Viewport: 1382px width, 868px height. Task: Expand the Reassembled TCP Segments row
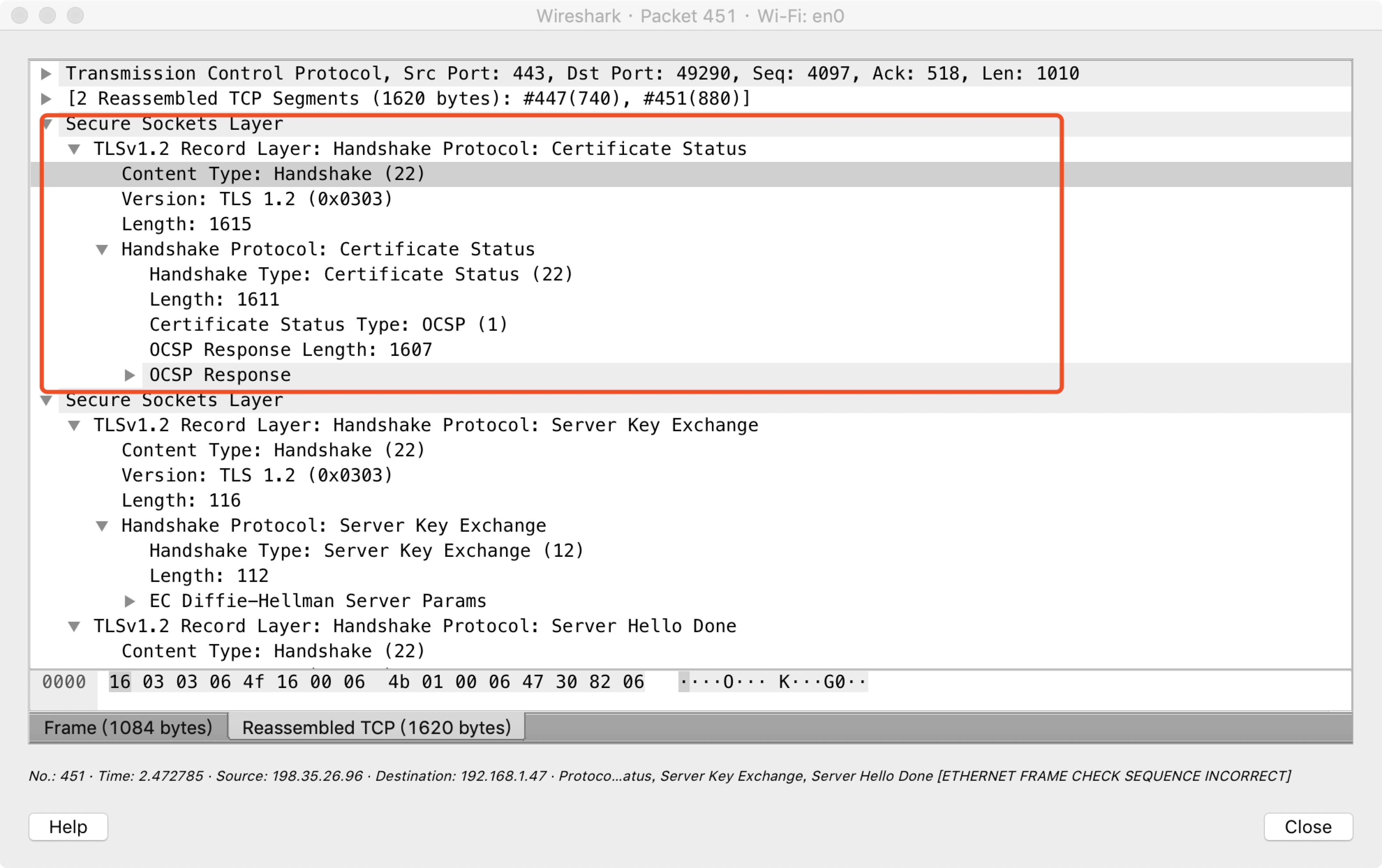(46, 99)
